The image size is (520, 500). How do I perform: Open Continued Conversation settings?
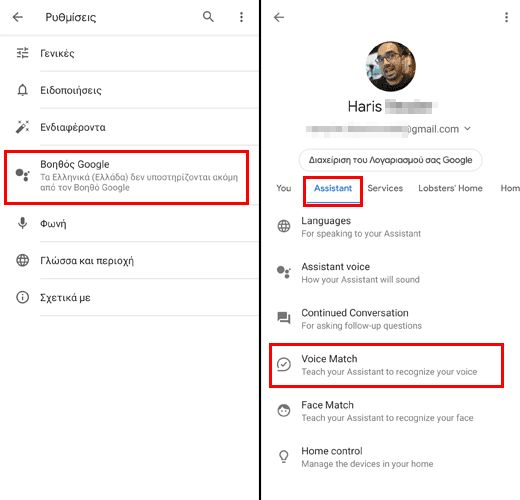click(386, 319)
